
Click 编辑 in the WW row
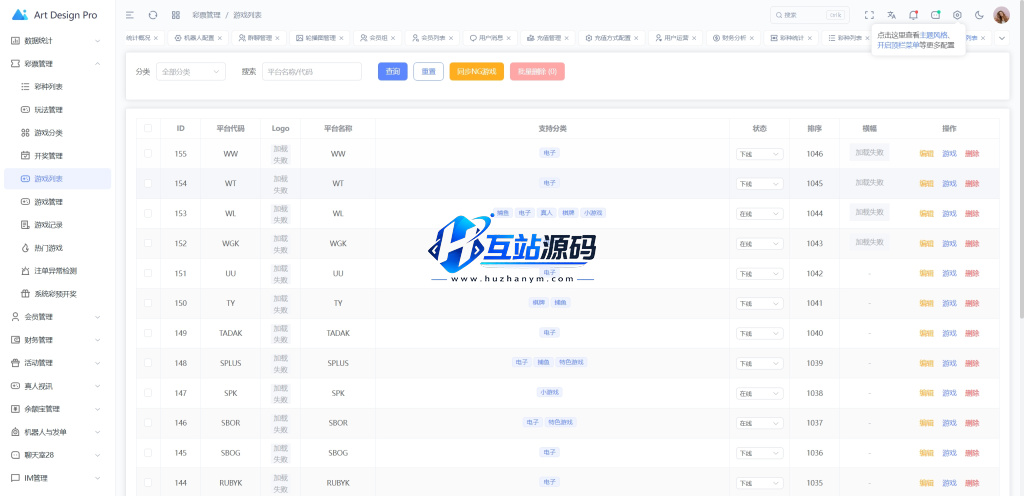[x=927, y=154]
